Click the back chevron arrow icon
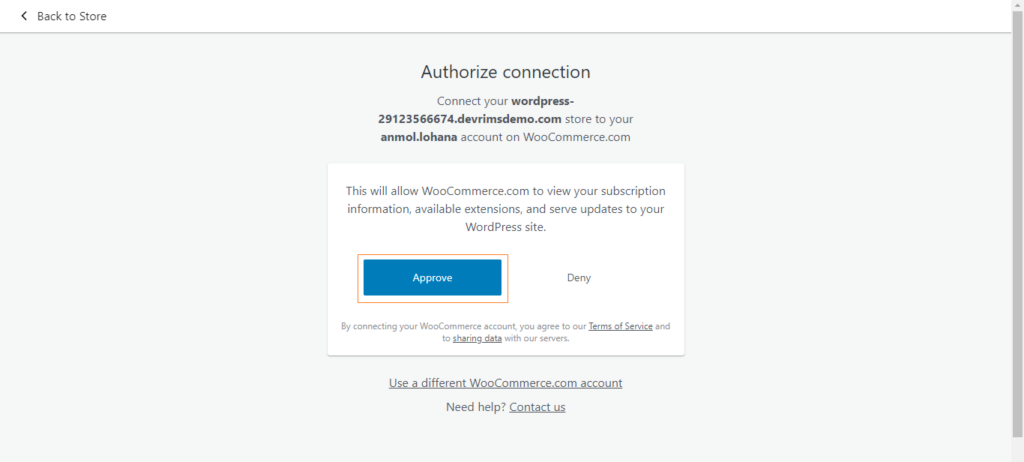Image resolution: width=1024 pixels, height=462 pixels. [x=24, y=16]
